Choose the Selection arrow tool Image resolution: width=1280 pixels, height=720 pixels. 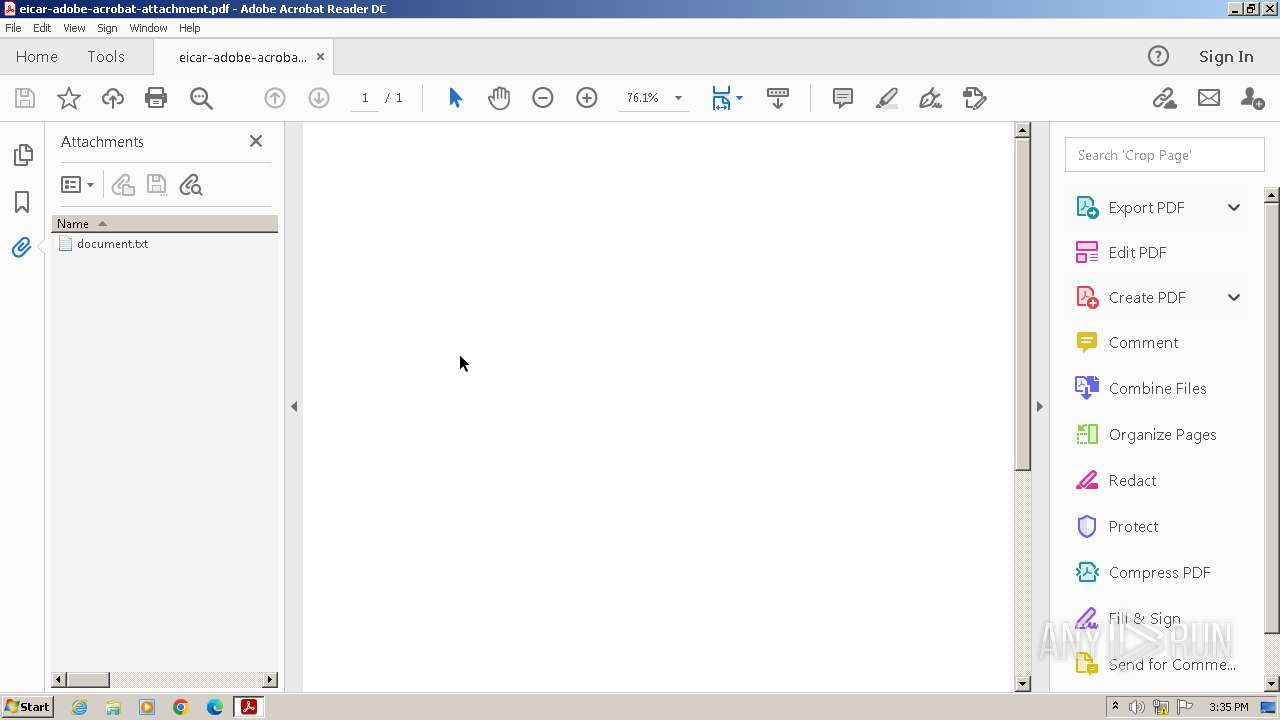pyautogui.click(x=455, y=98)
